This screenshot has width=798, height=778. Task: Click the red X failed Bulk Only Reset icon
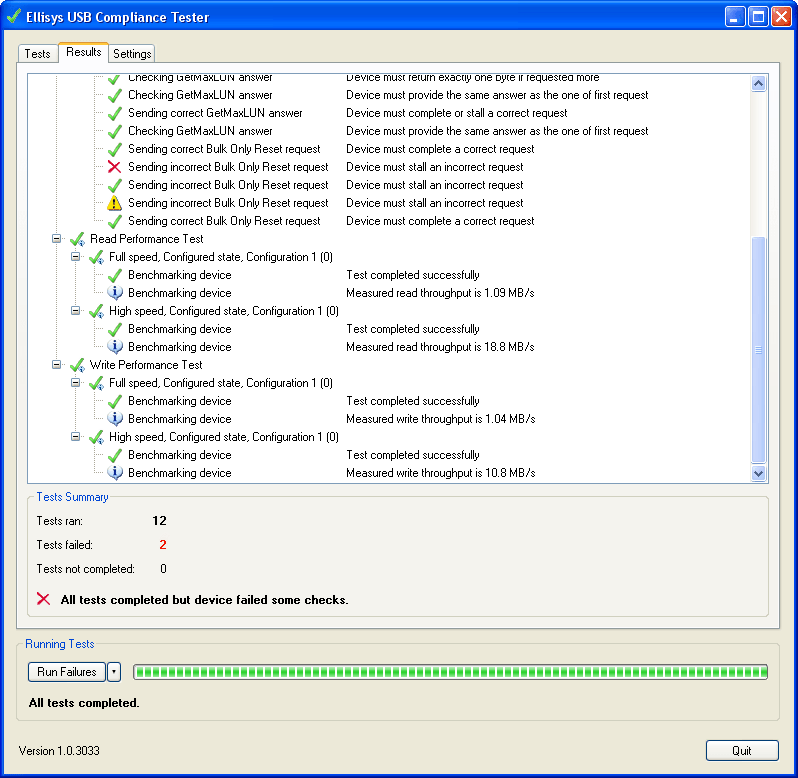click(x=114, y=167)
